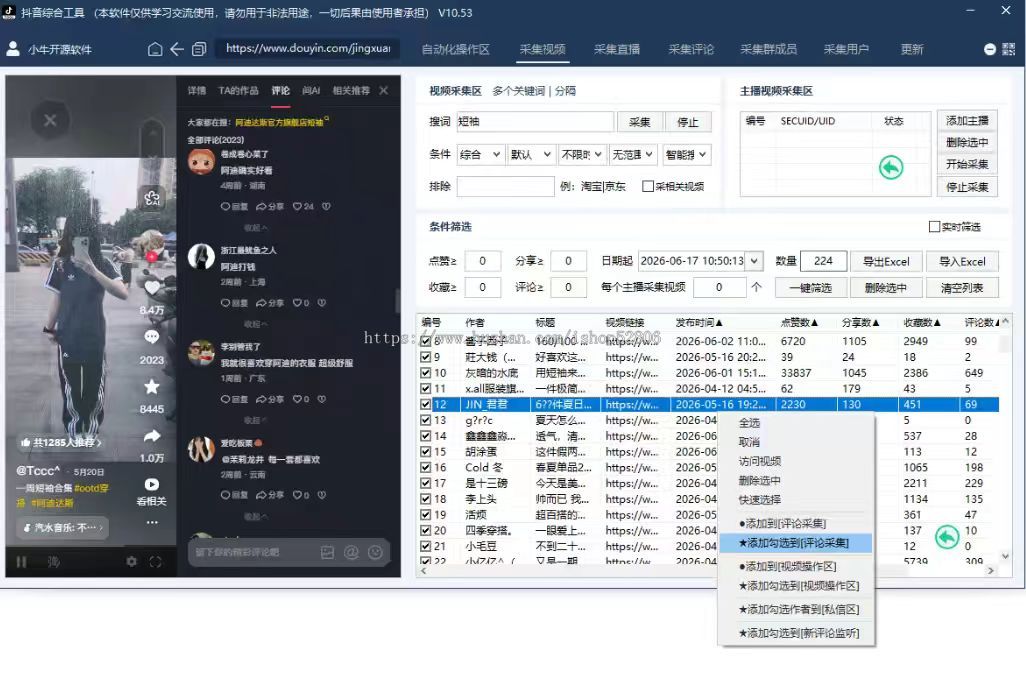The image size is (1026, 675).
Task: Open the 不限时 time dropdown
Action: click(582, 154)
